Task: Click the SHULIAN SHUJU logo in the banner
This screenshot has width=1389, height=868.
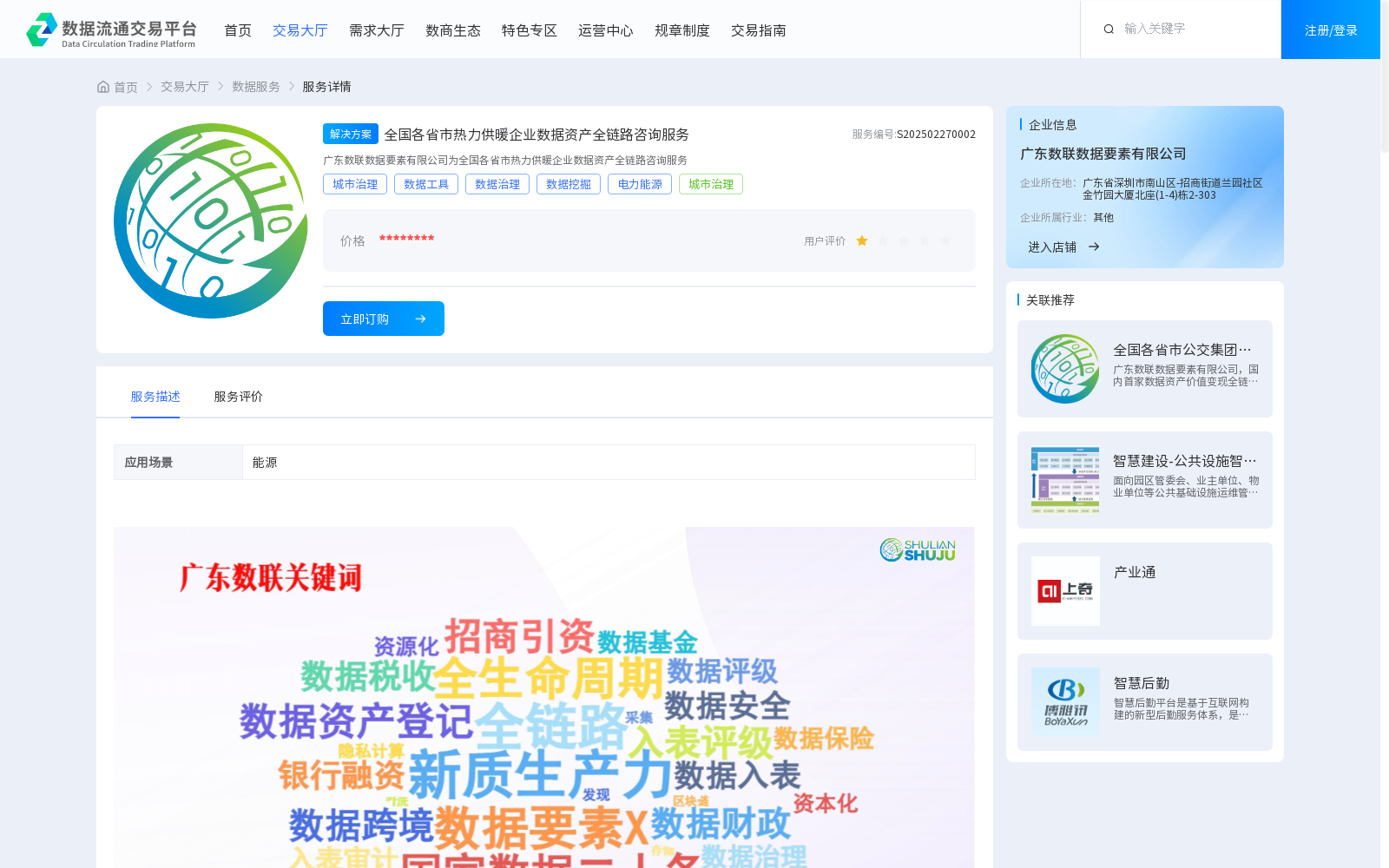Action: coord(918,549)
